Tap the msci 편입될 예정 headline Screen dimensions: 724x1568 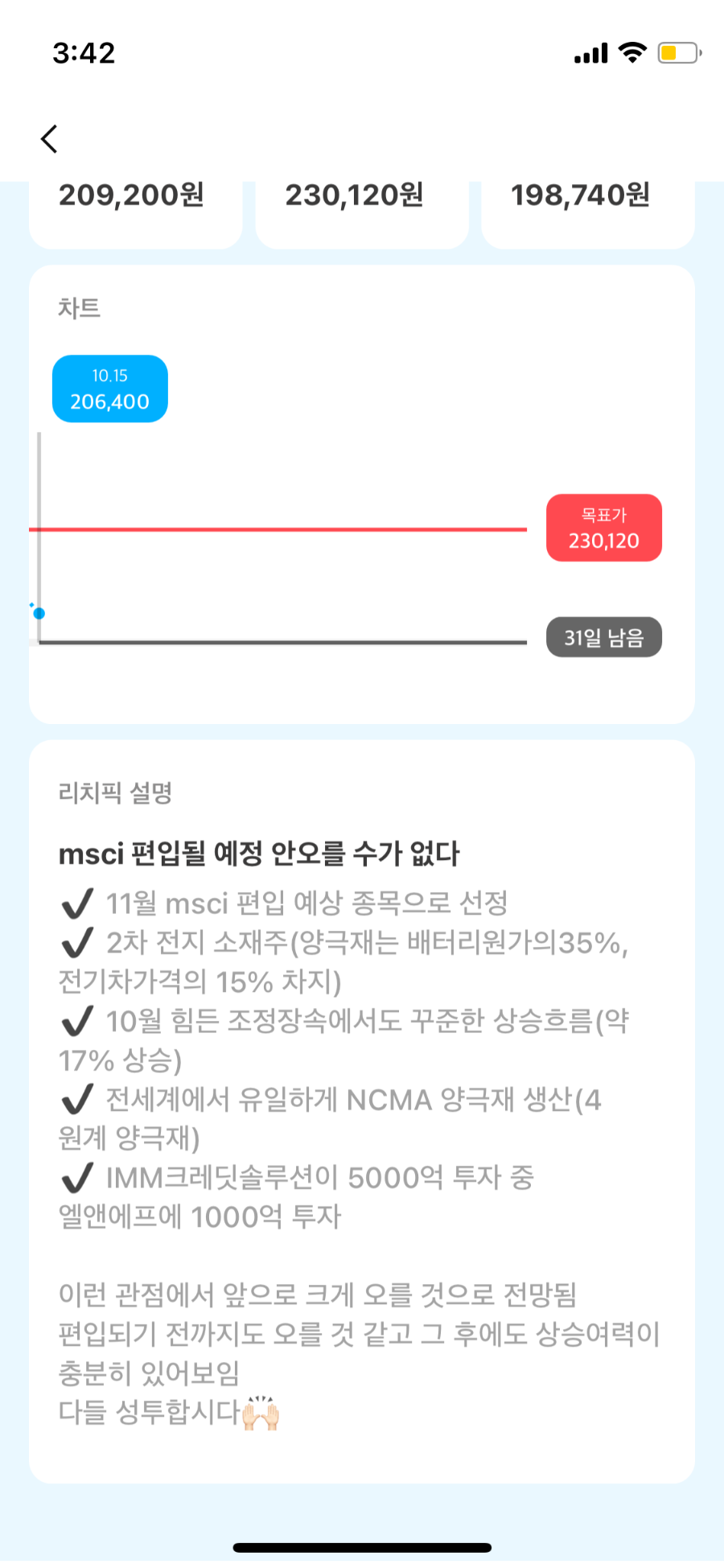[x=259, y=854]
